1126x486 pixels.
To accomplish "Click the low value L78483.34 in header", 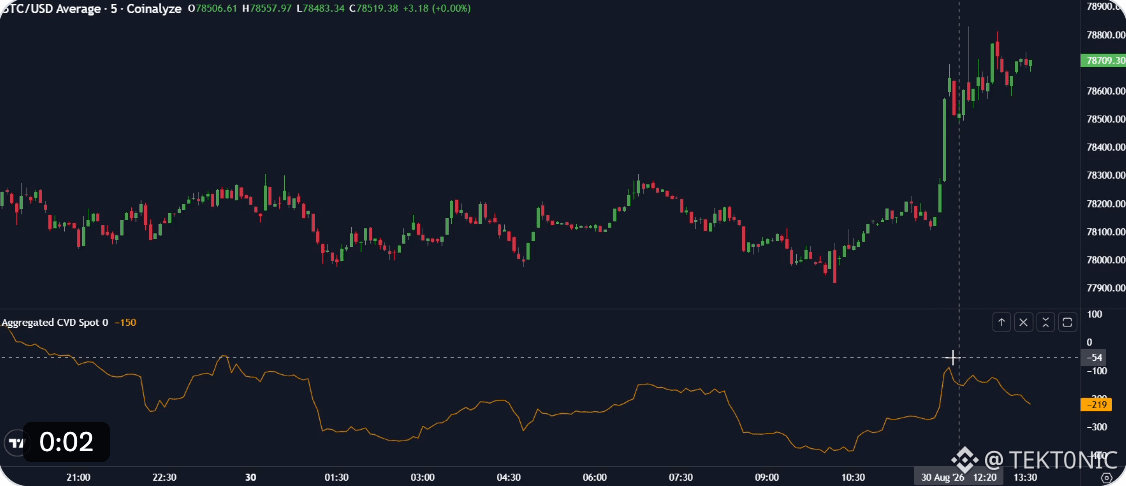I will 321,9.
